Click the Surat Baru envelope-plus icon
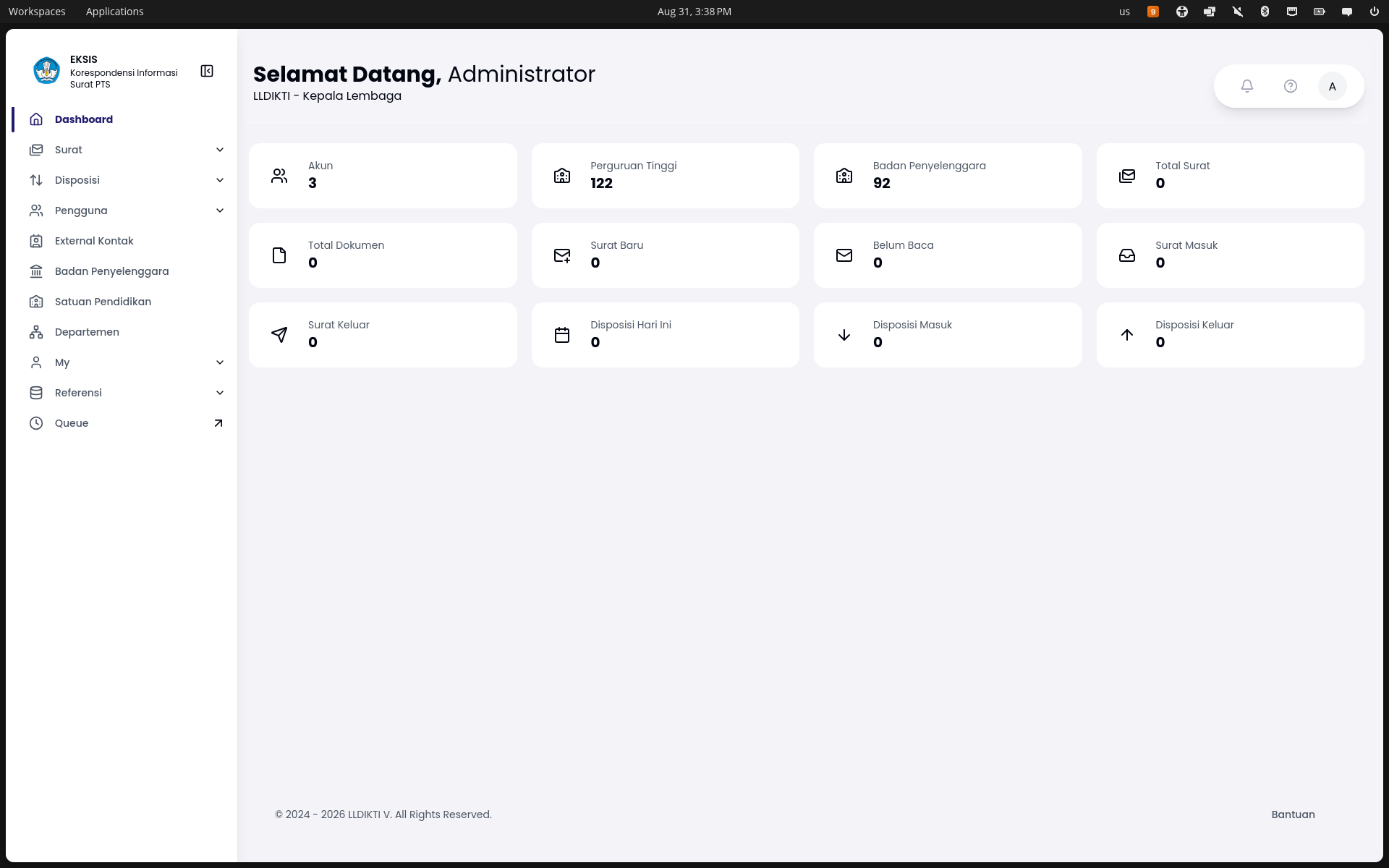1389x868 pixels. click(562, 255)
